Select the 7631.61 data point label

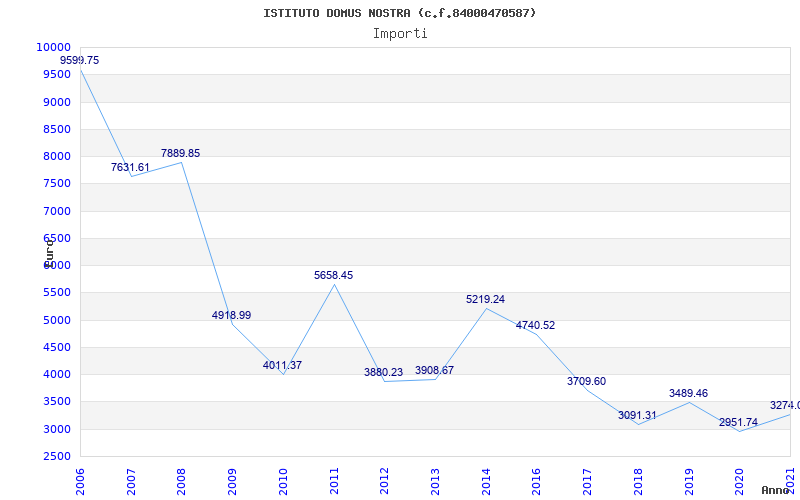point(130,167)
